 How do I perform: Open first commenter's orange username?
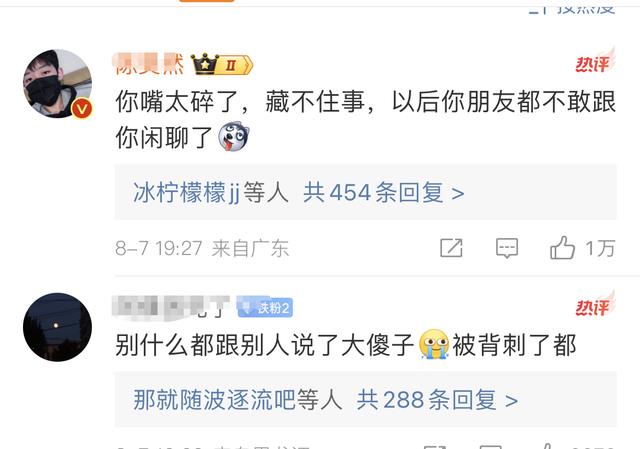(x=149, y=64)
